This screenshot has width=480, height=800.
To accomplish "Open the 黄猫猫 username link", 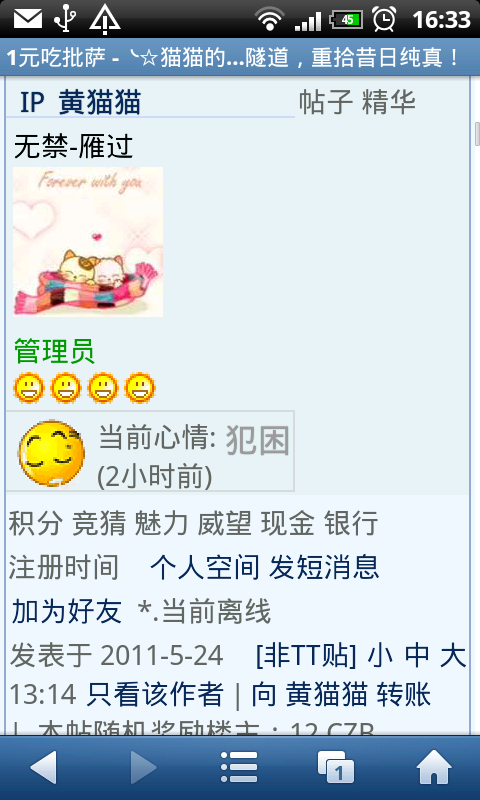I will 99,103.
